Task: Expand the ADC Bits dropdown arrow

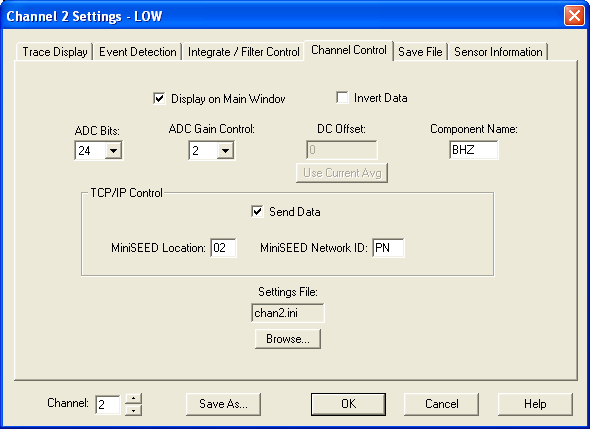Action: [113, 151]
